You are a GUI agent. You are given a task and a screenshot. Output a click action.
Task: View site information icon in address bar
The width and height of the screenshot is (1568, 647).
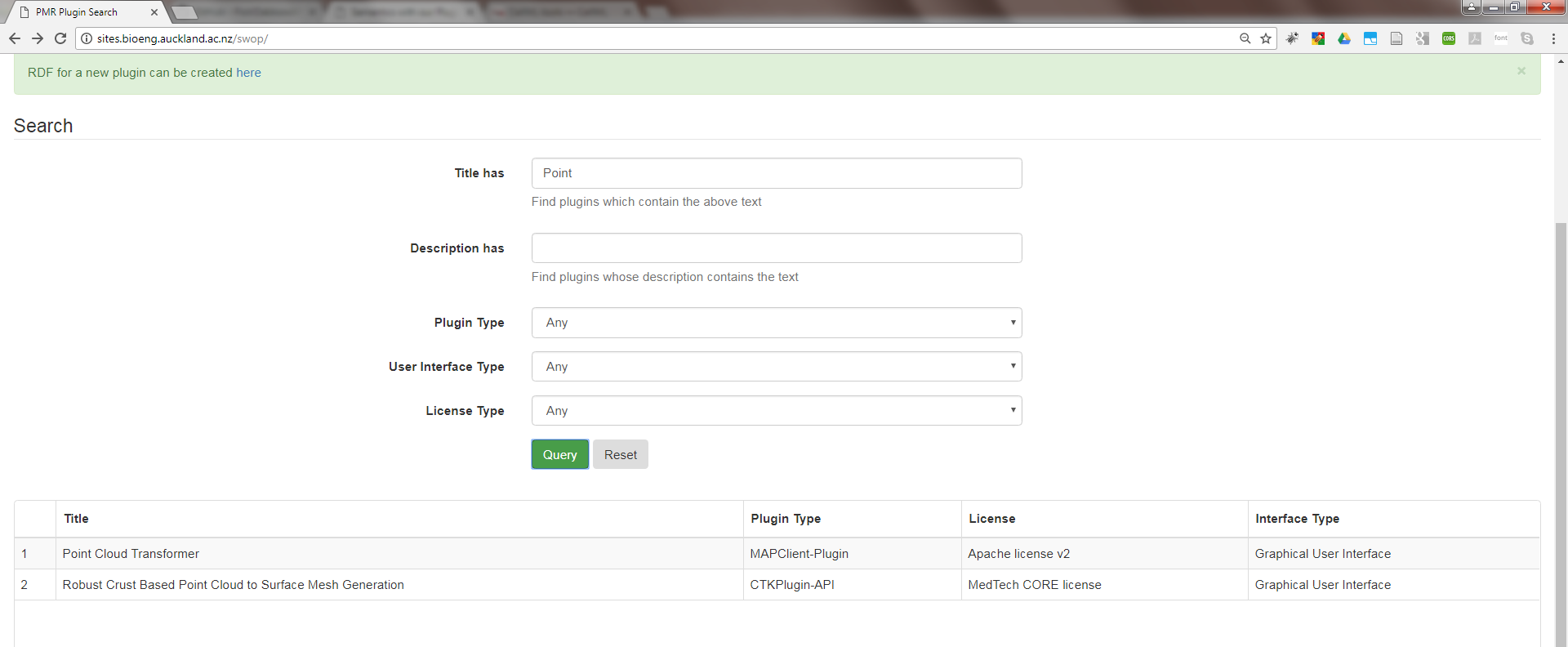(x=87, y=38)
